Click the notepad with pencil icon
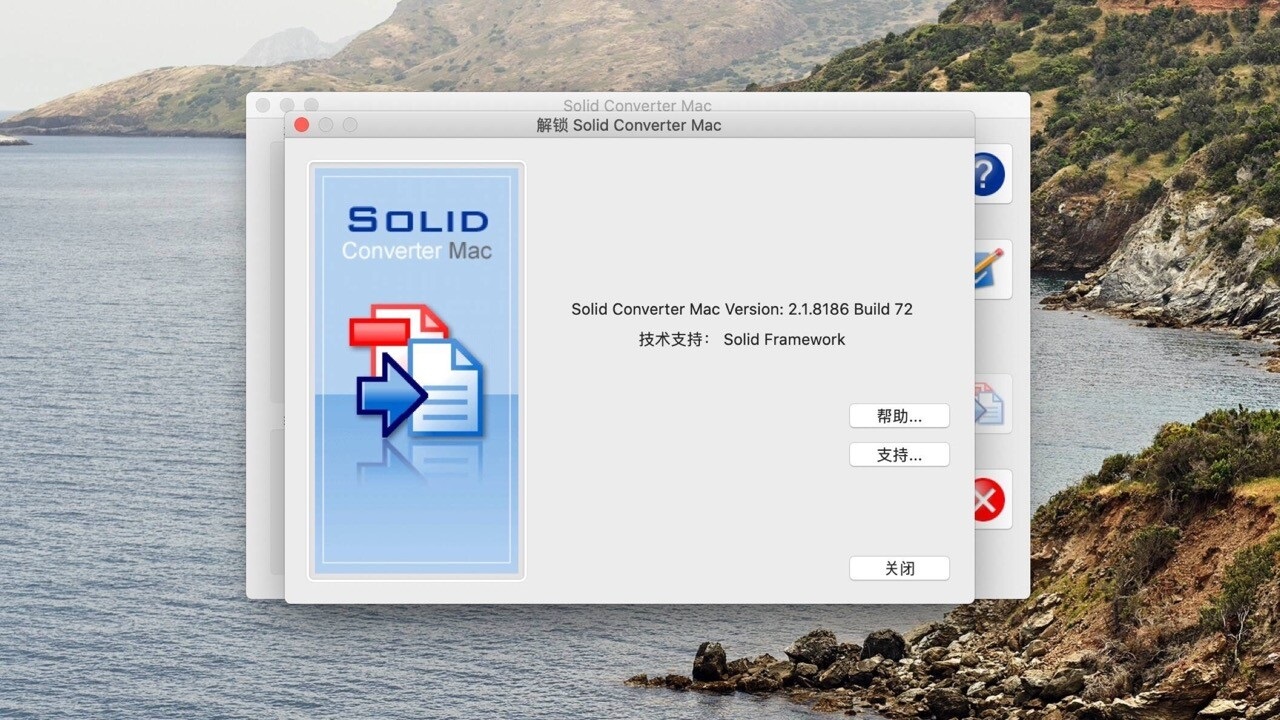 click(990, 268)
